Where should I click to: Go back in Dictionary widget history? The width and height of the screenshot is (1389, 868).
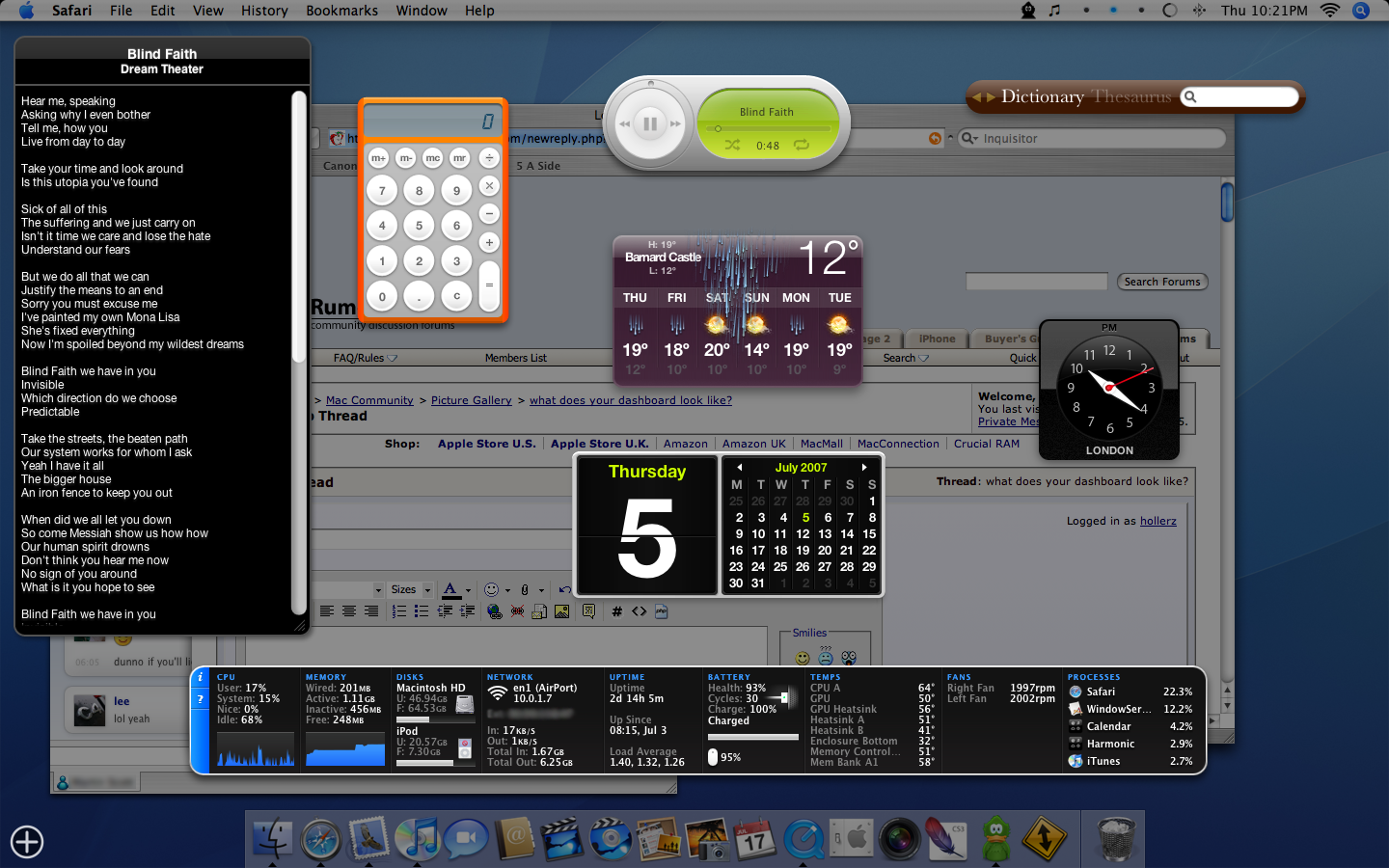(977, 97)
